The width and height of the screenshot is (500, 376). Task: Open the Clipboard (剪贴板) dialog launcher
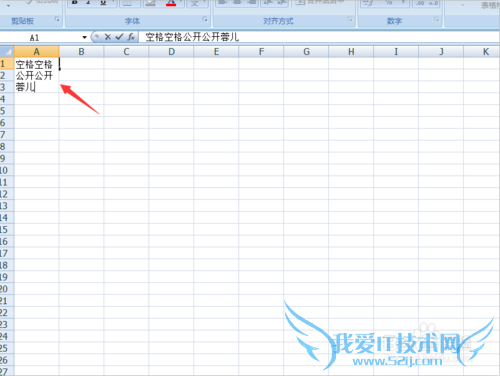coord(57,20)
